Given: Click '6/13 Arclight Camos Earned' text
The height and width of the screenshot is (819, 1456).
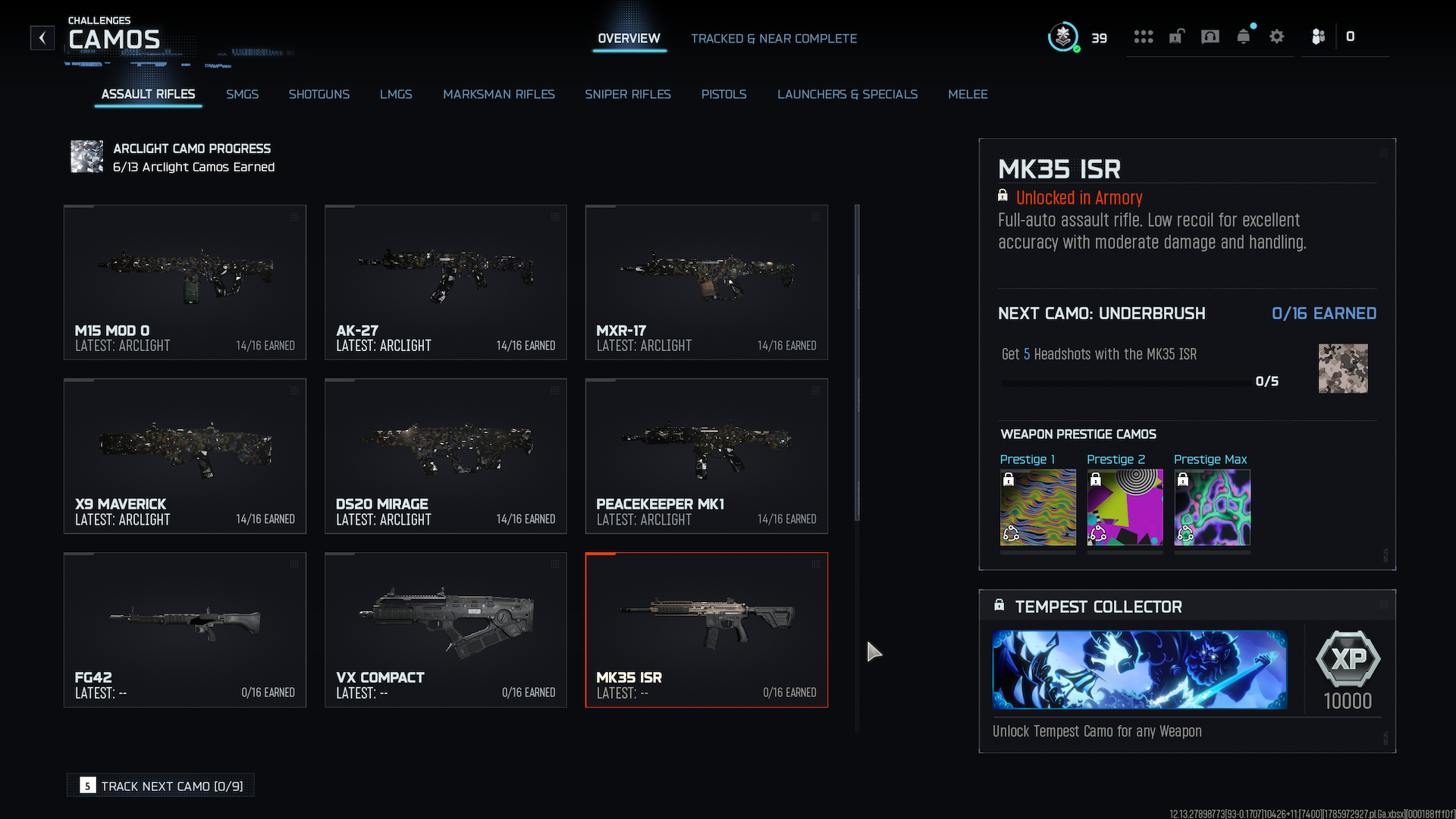Looking at the screenshot, I should [x=194, y=167].
